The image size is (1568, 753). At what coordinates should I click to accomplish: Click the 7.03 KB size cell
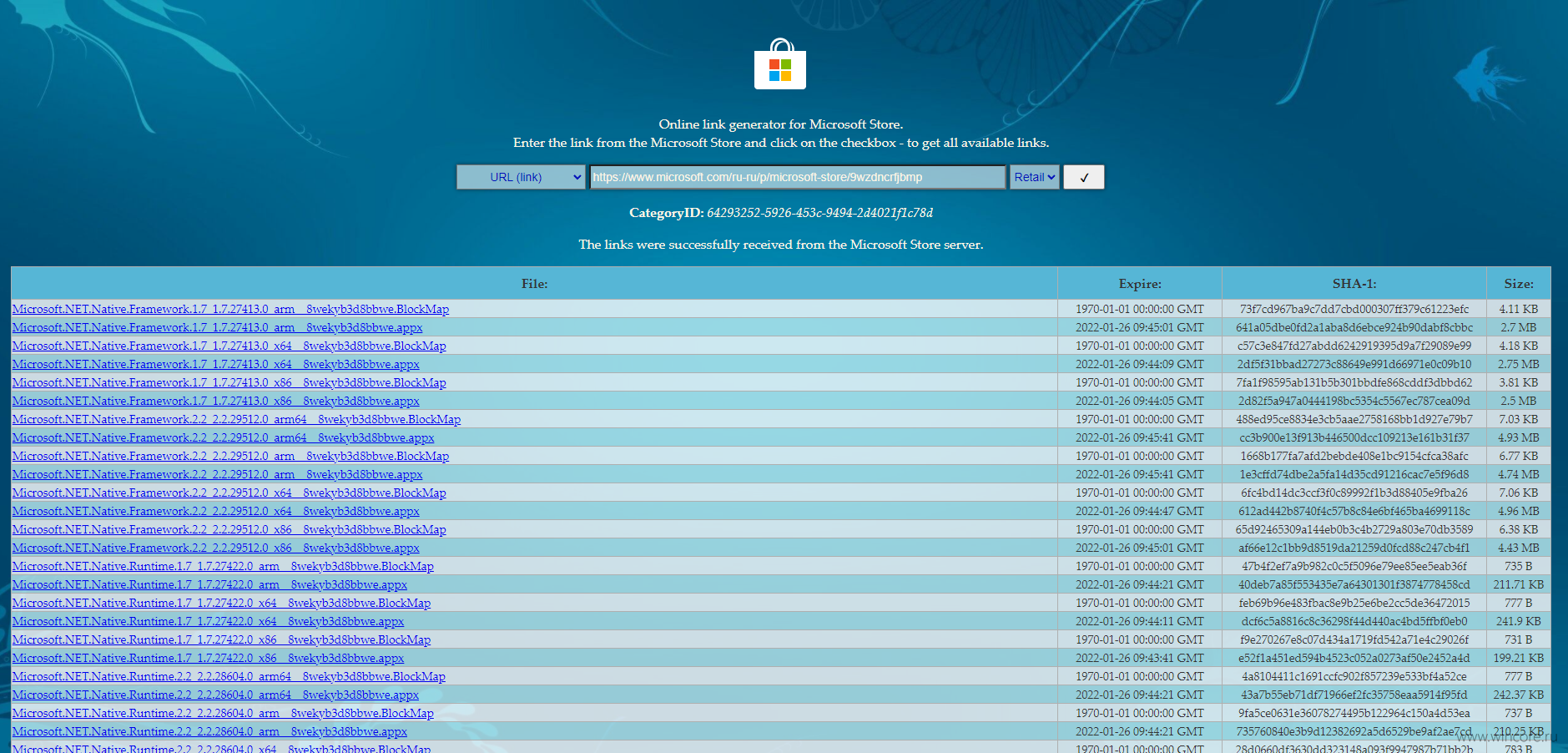[1519, 419]
